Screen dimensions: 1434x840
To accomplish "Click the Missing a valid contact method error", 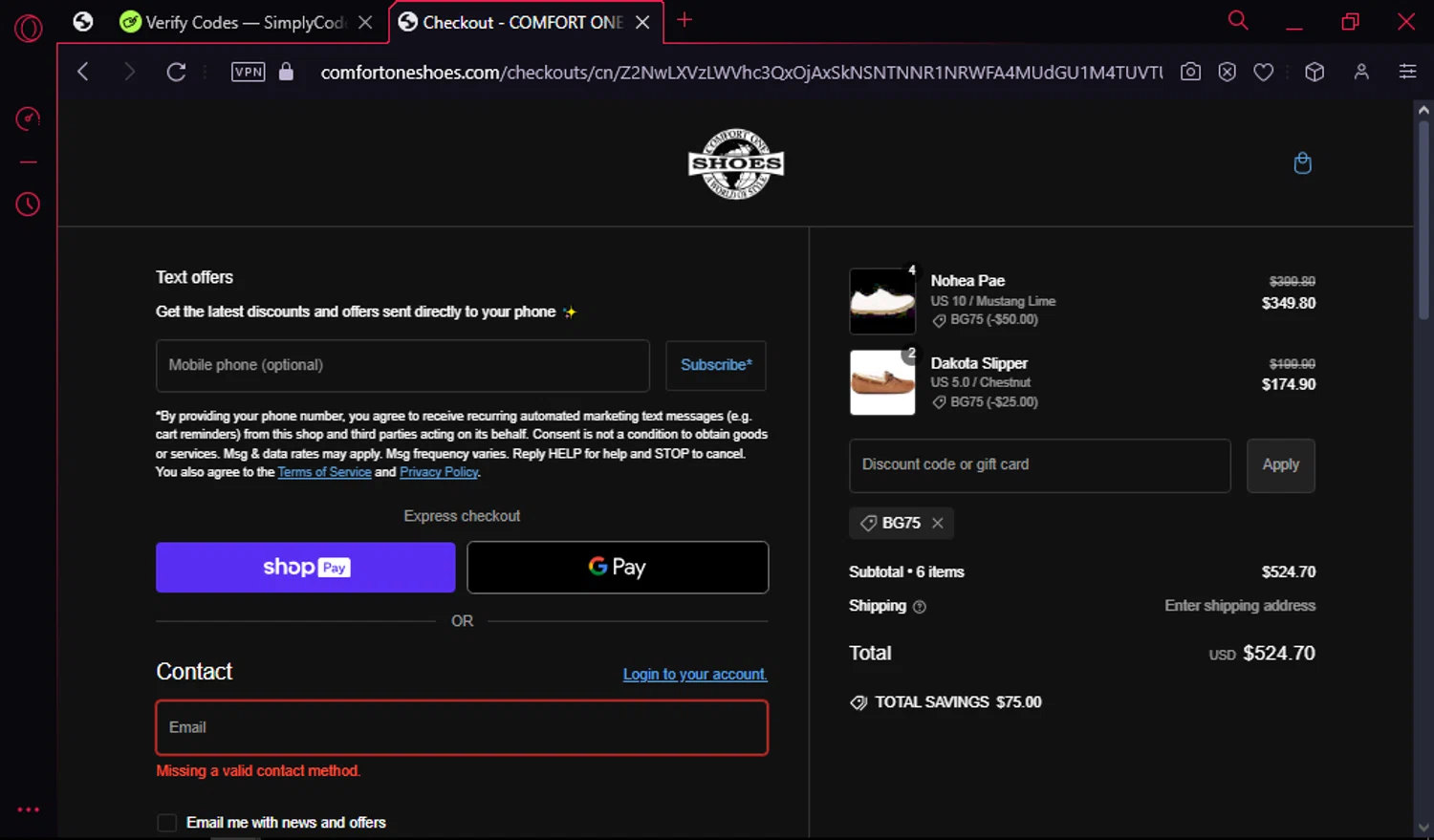I will (x=258, y=771).
